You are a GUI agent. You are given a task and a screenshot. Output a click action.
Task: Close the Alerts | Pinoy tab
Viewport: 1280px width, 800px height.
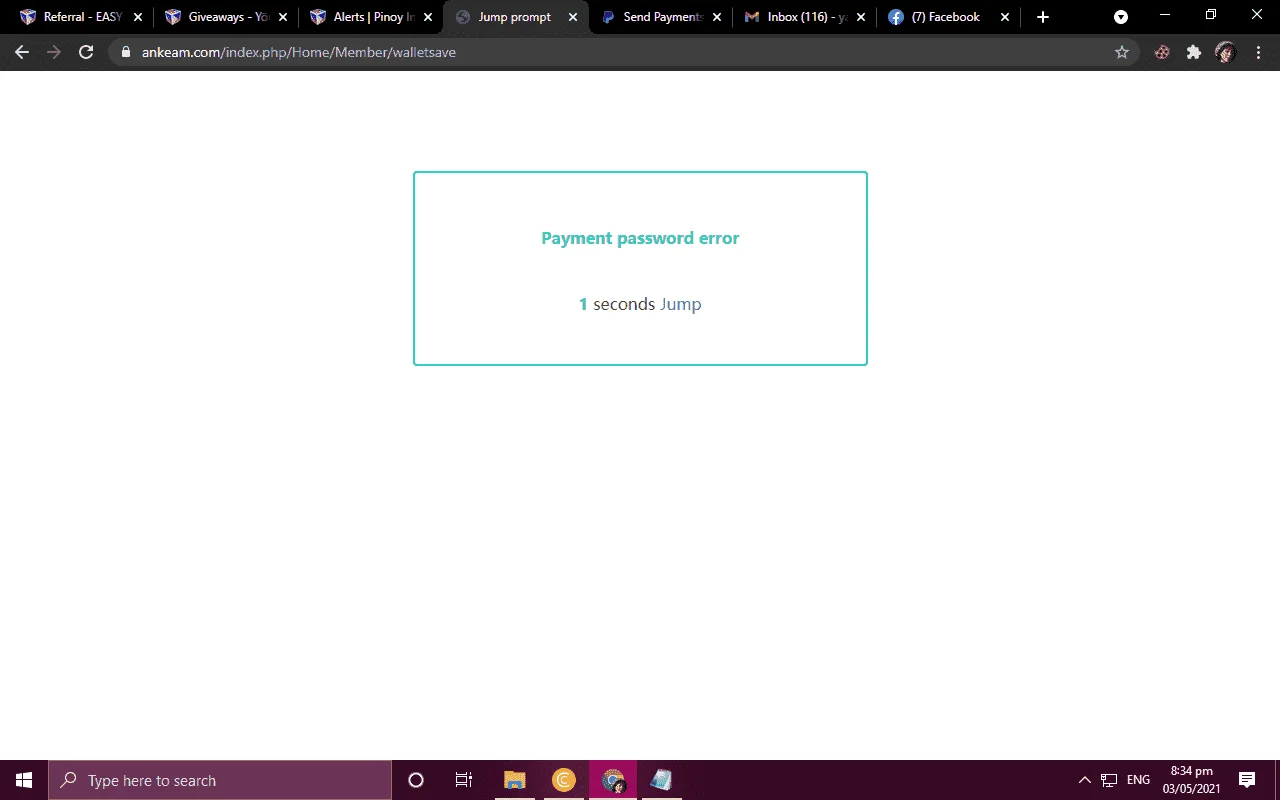point(428,17)
